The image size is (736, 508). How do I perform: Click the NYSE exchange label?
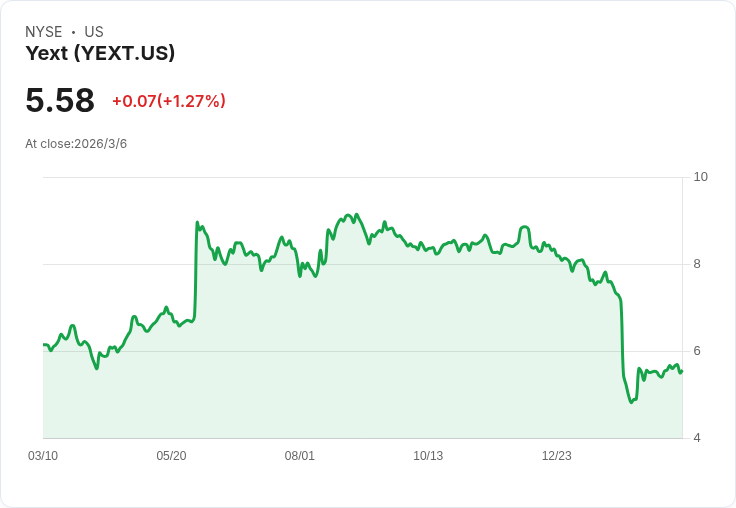[x=43, y=32]
